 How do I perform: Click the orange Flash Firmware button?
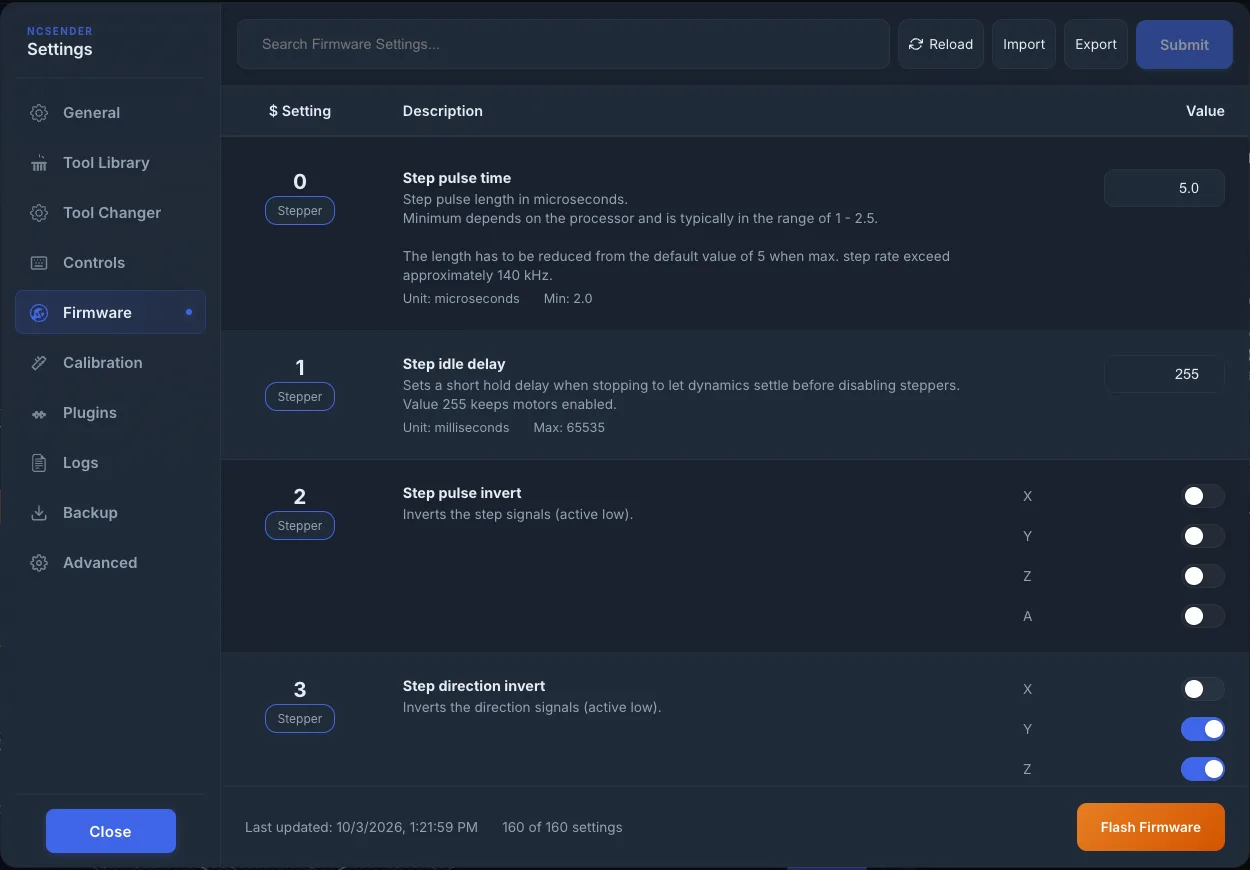pyautogui.click(x=1151, y=827)
